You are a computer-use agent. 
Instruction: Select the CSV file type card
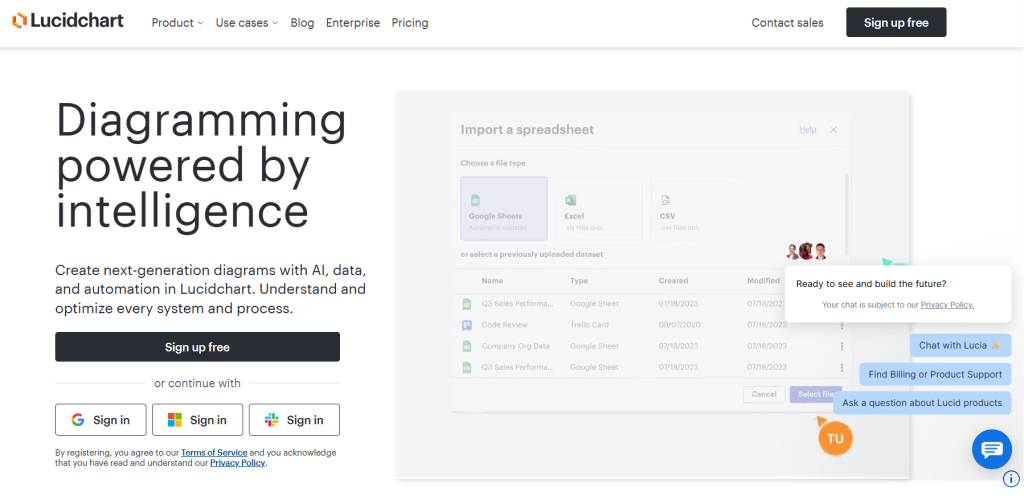click(x=694, y=208)
